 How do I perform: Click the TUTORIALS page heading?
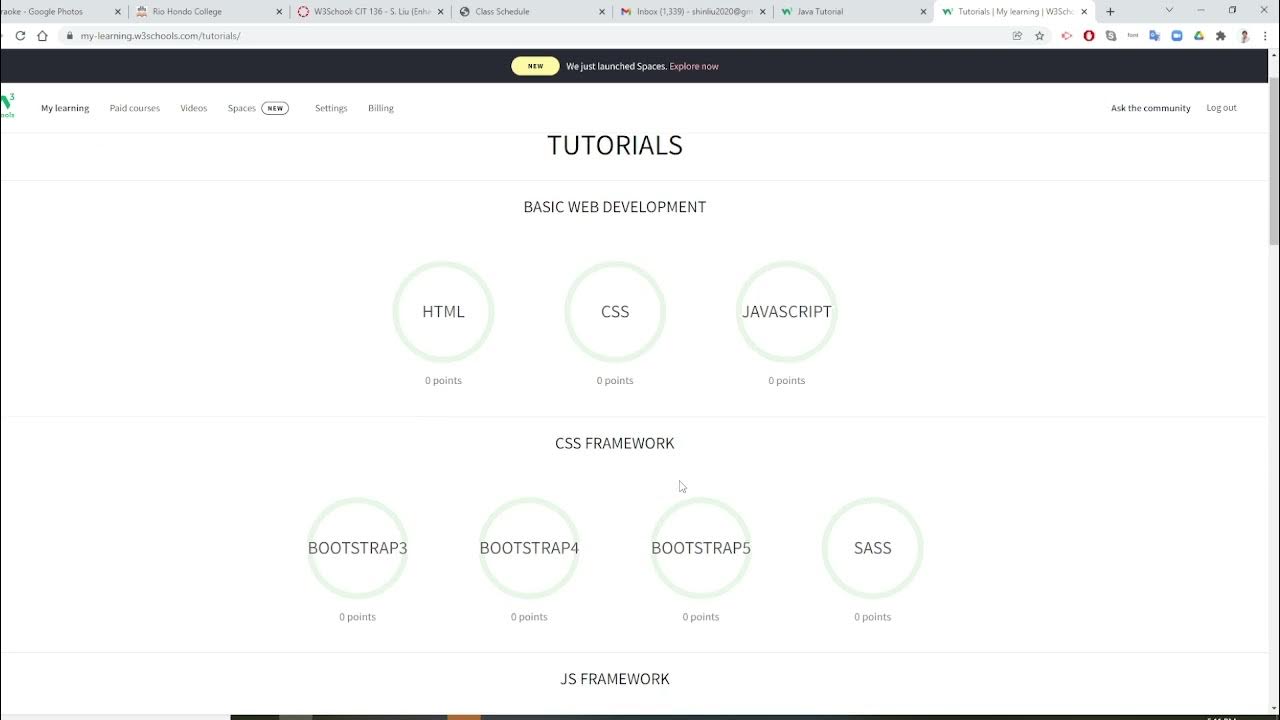tap(615, 145)
